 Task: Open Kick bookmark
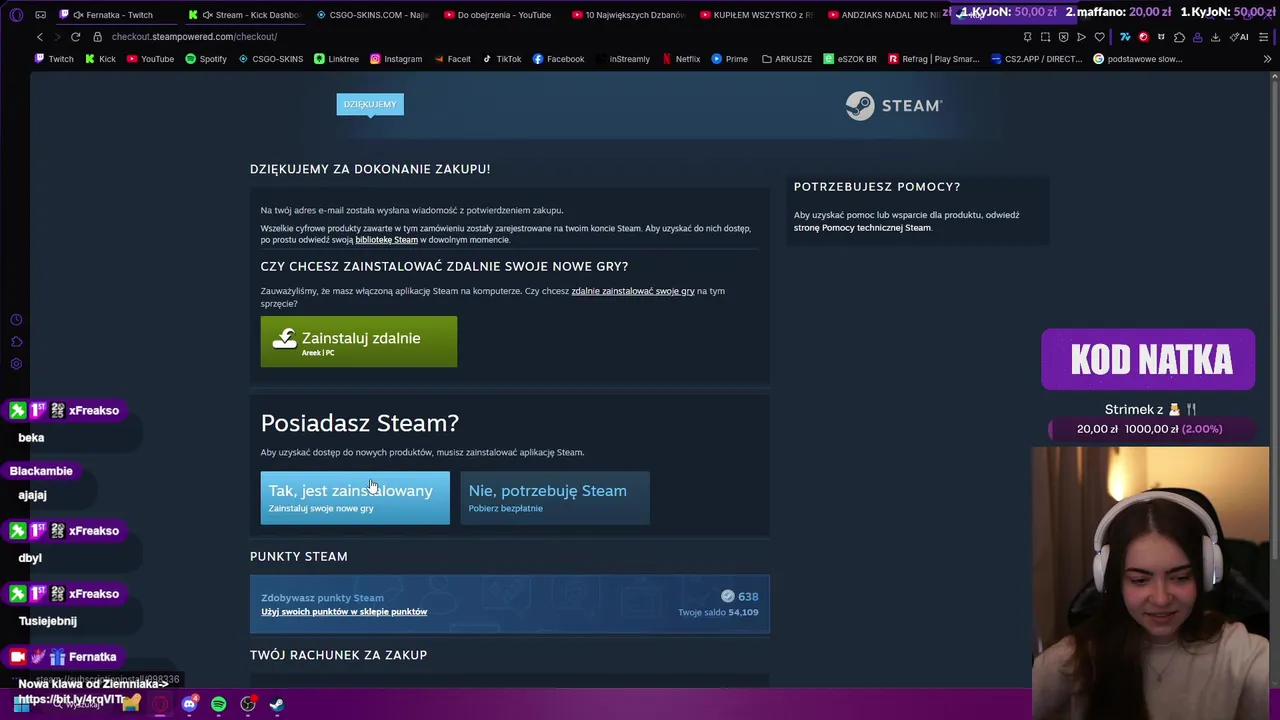(x=100, y=59)
